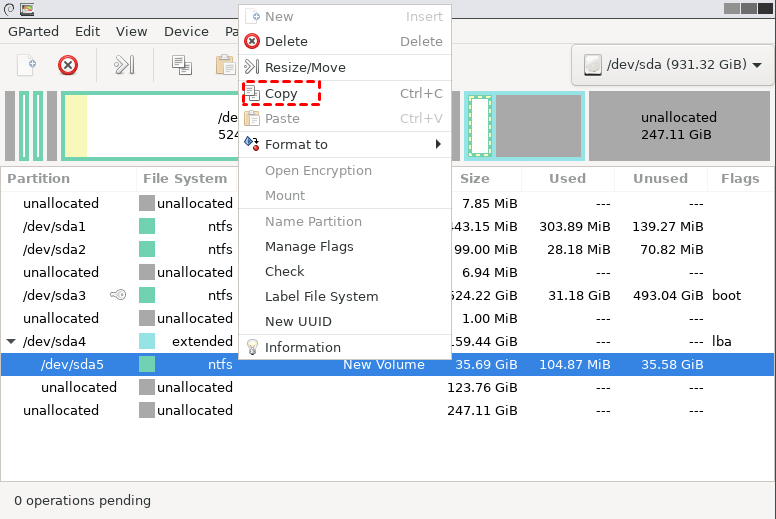Image resolution: width=776 pixels, height=519 pixels.
Task: Open the Edit menu in menu bar
Action: click(87, 31)
